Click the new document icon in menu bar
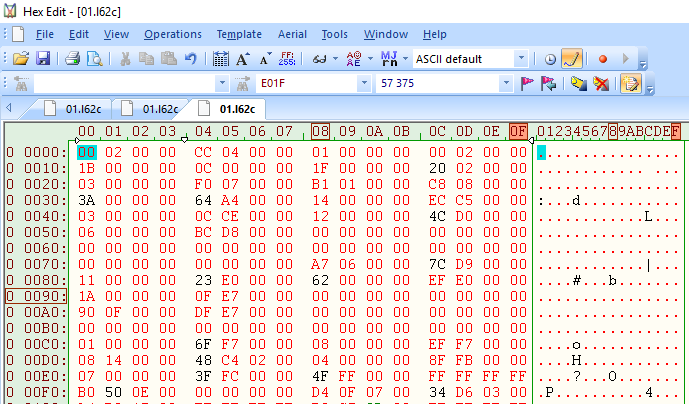689x404 pixels. (x=18, y=34)
